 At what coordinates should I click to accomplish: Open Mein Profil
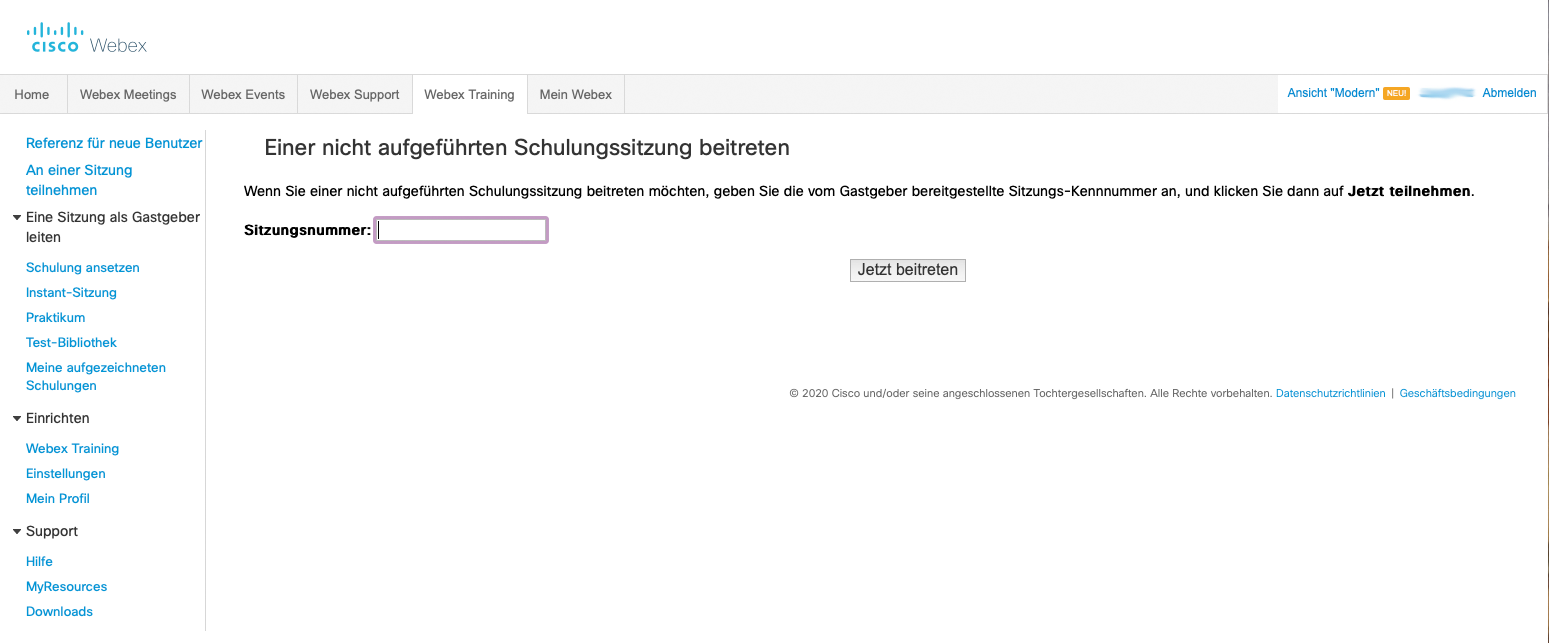pyautogui.click(x=58, y=499)
